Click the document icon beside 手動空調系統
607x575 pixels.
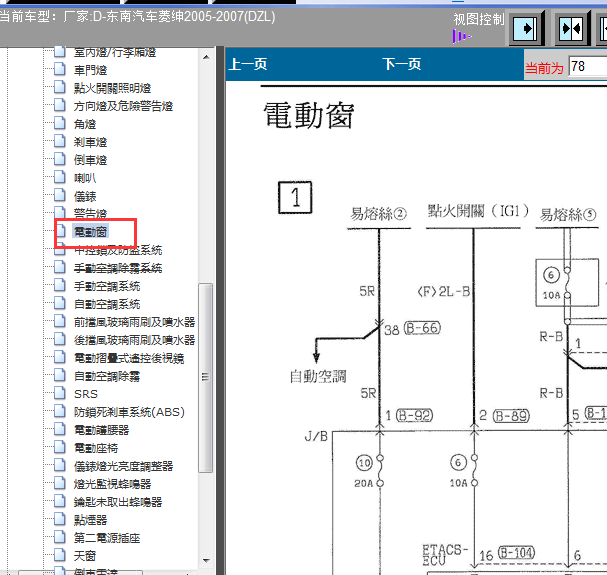60,285
